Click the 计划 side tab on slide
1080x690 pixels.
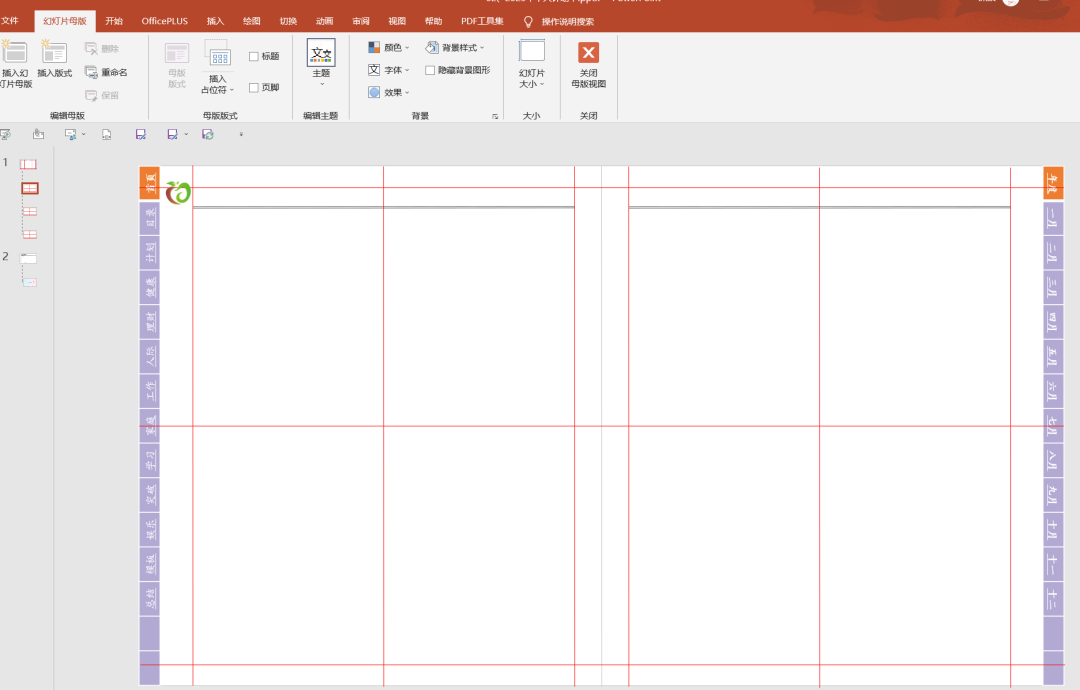coord(149,253)
